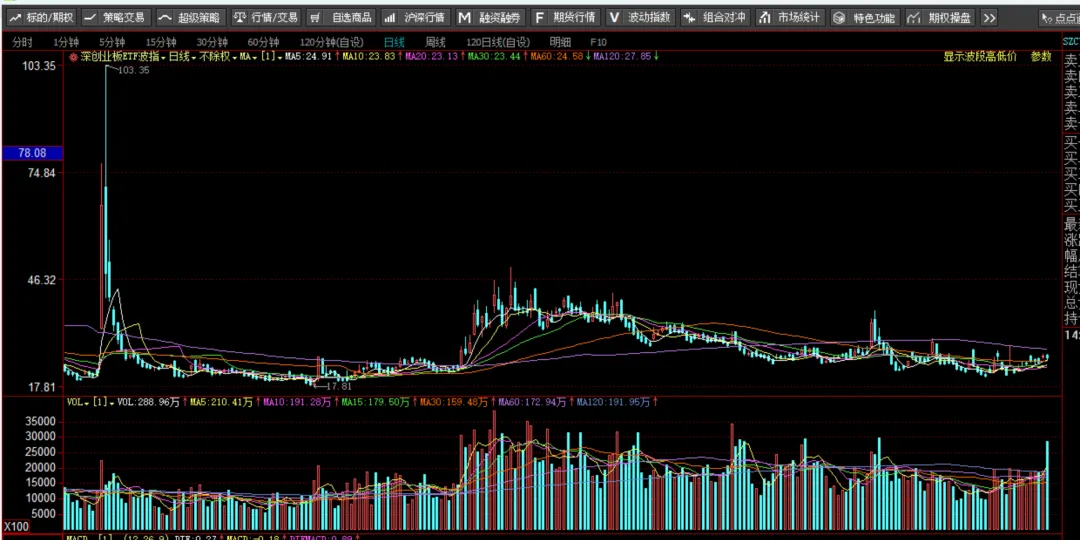Open the 期货行情 toolbar label
This screenshot has height=540, width=1080.
tap(574, 18)
